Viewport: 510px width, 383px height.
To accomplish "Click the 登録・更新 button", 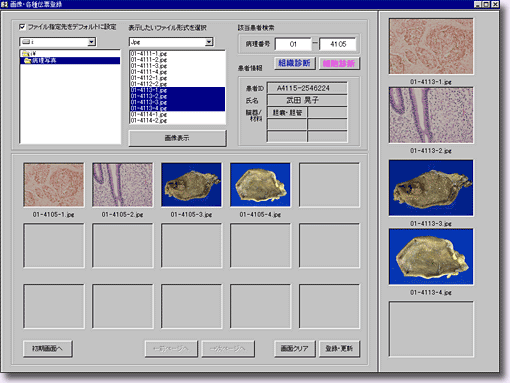I will [339, 349].
